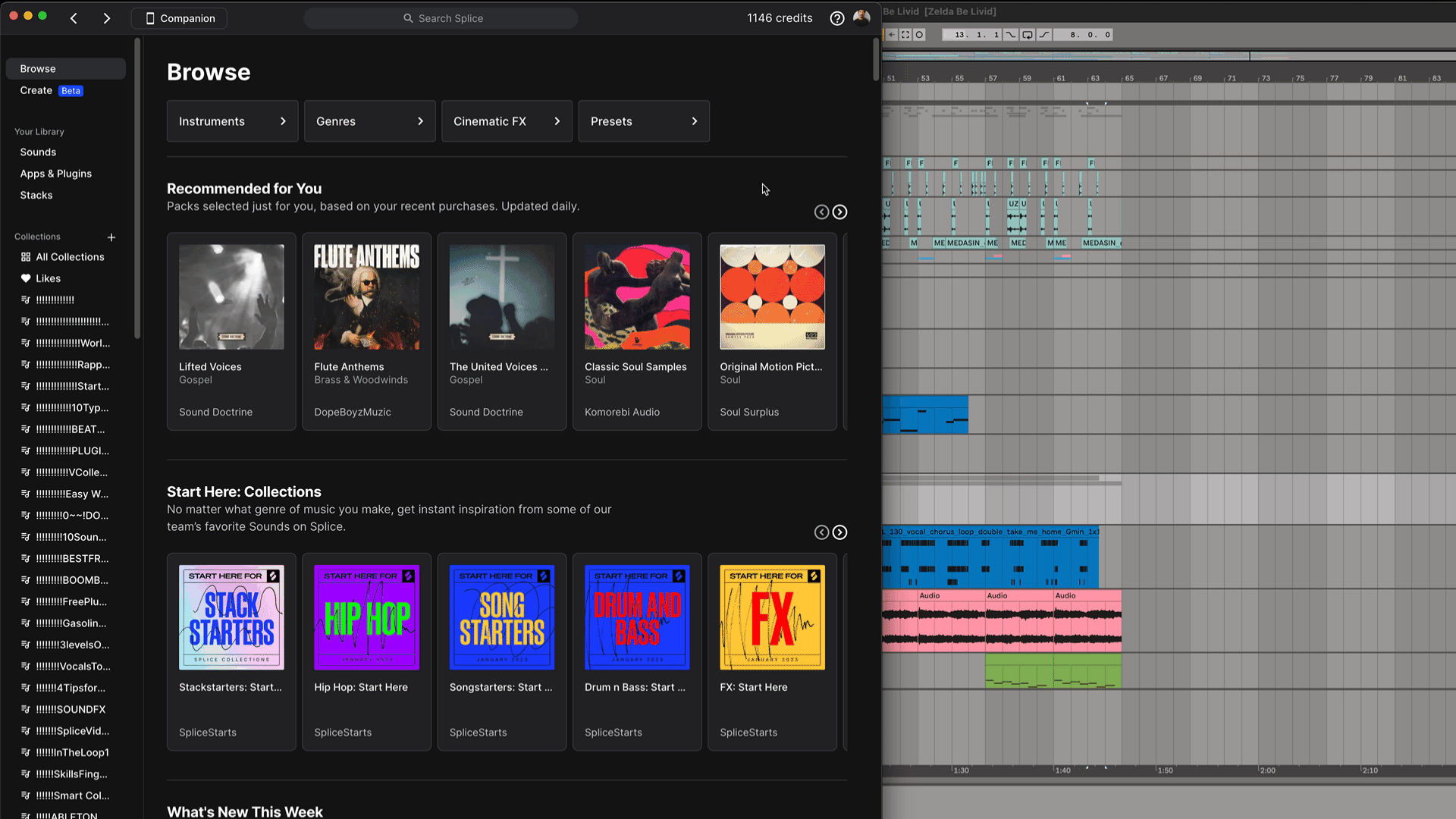Select the green clip in Ableton arrangement
Viewport: 1456px width, 819px height.
1053,671
